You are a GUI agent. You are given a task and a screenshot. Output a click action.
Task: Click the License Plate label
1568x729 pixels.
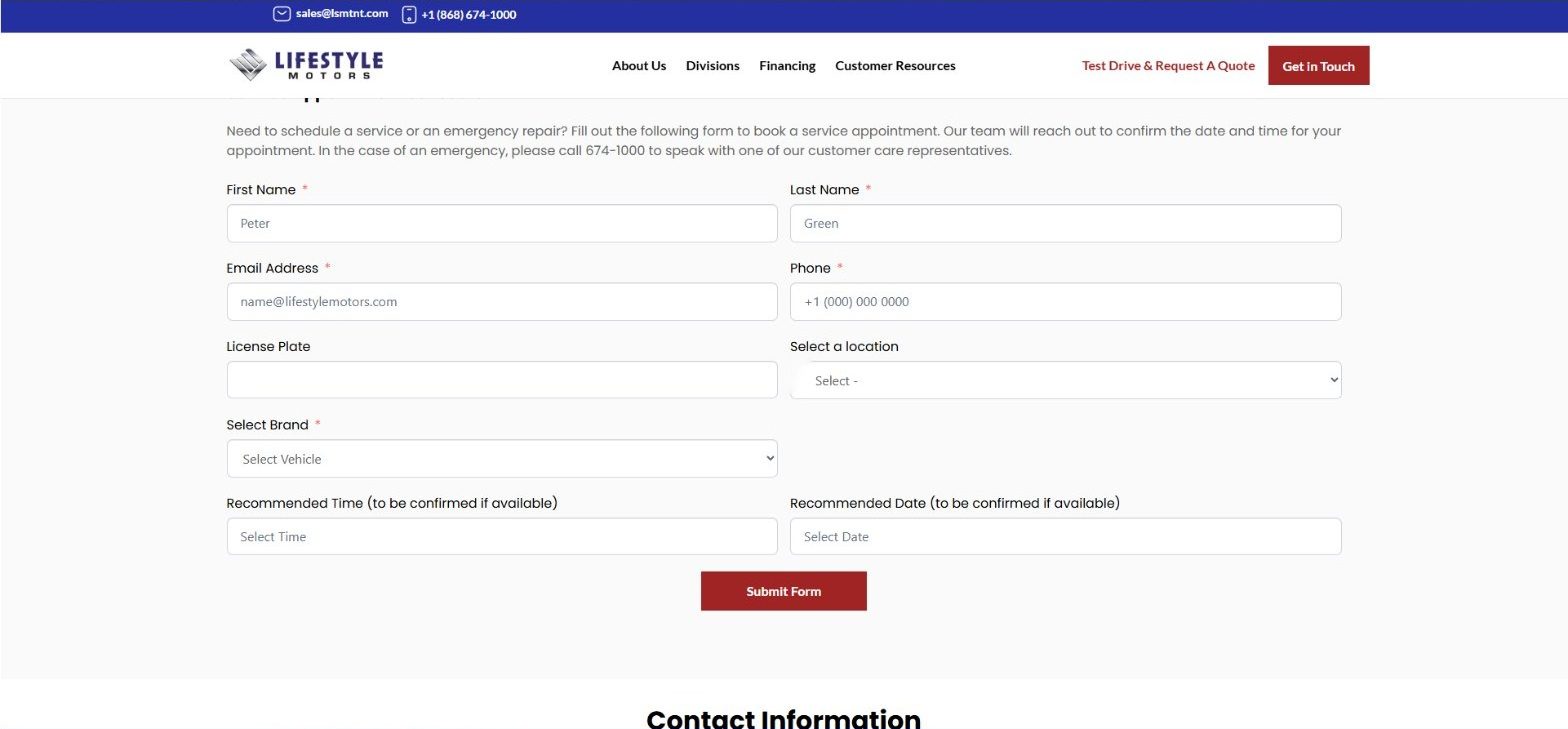pos(268,347)
